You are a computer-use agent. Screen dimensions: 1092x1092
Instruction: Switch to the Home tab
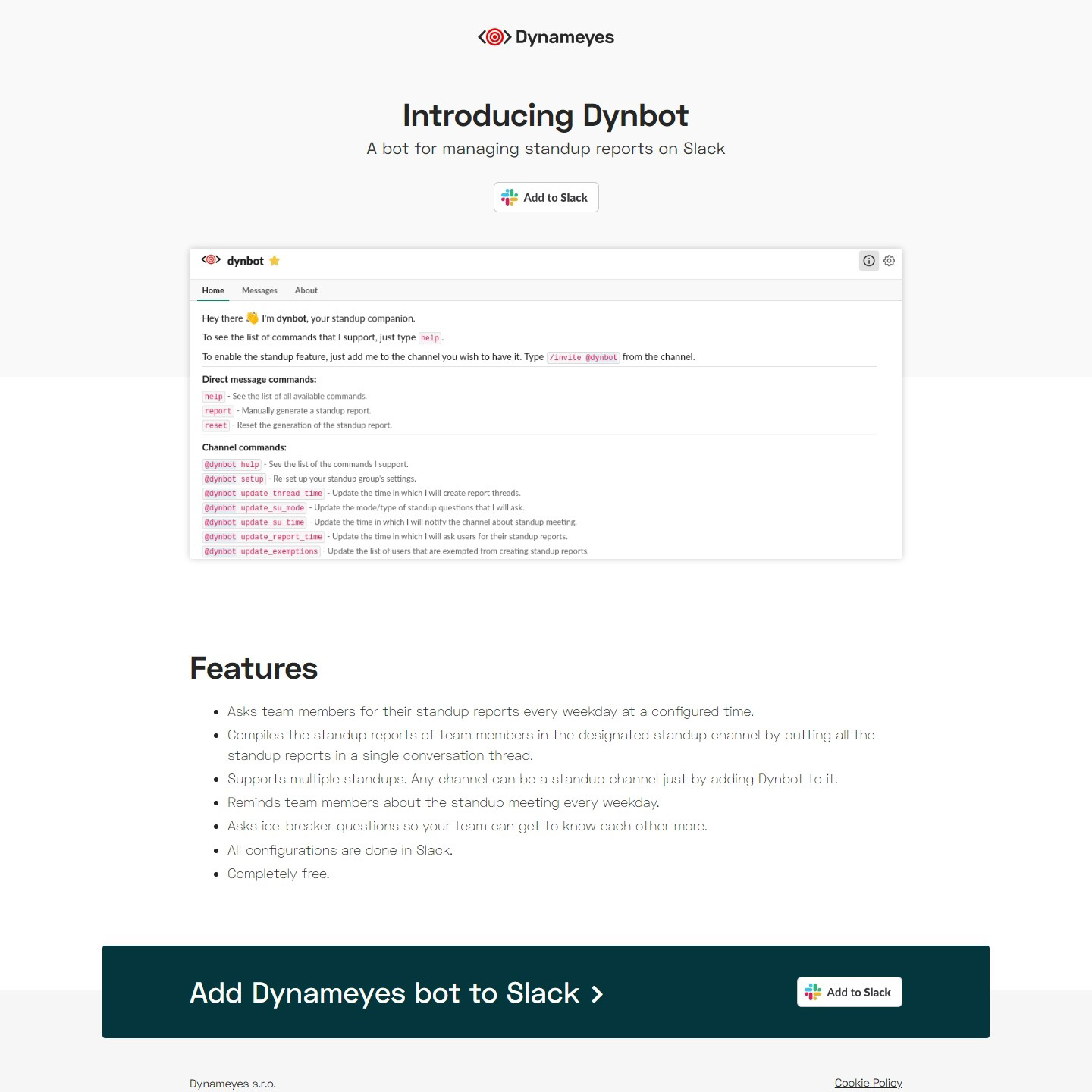213,290
